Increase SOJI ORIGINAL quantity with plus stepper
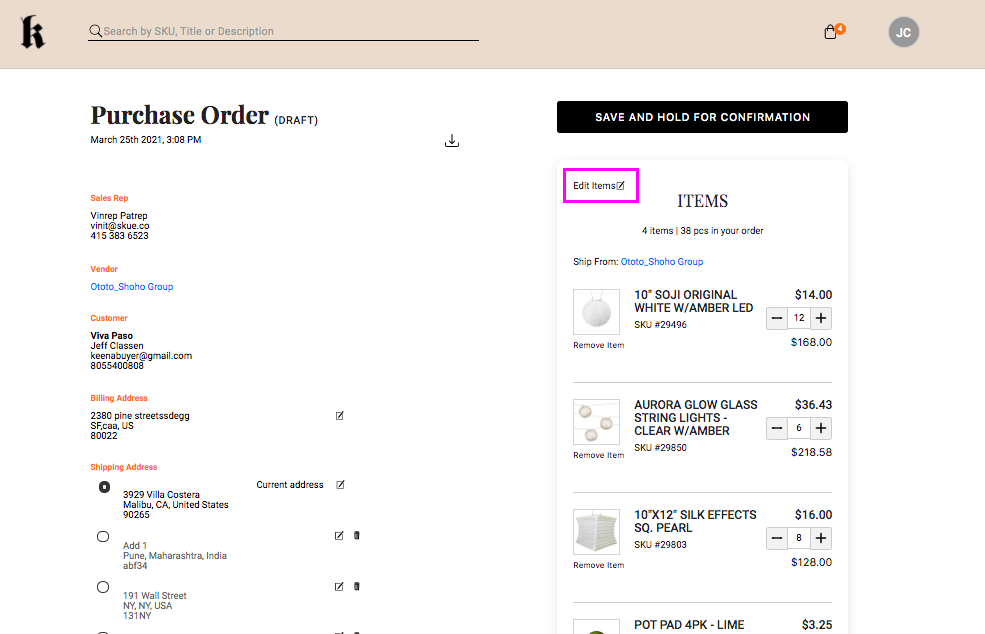The height and width of the screenshot is (634, 985). pyautogui.click(x=820, y=318)
